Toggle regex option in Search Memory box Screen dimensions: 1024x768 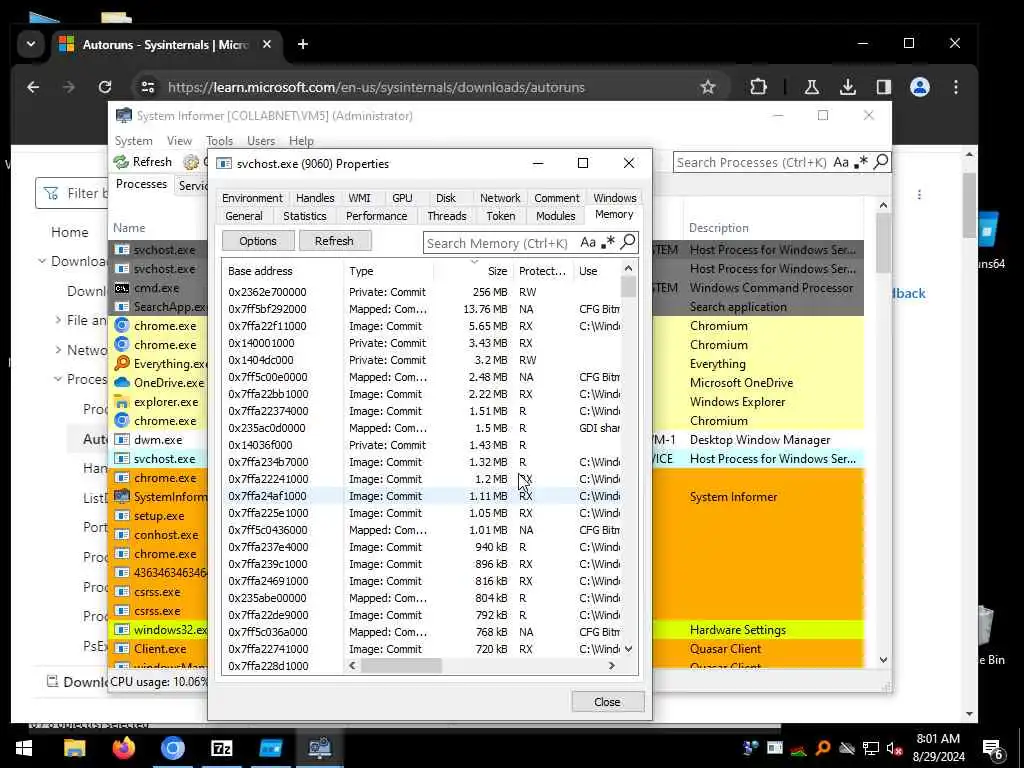coord(608,243)
